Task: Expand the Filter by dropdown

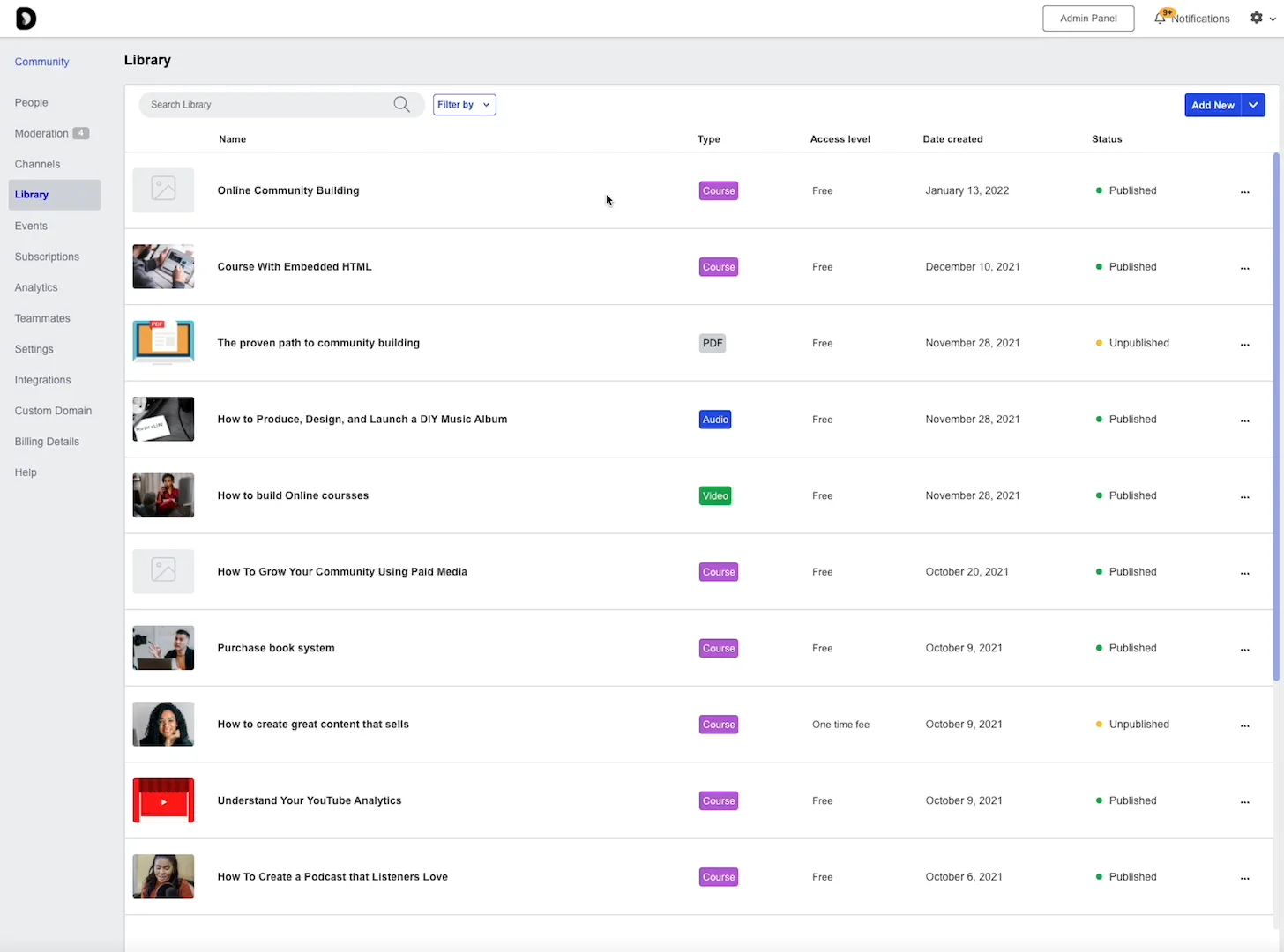Action: point(464,105)
